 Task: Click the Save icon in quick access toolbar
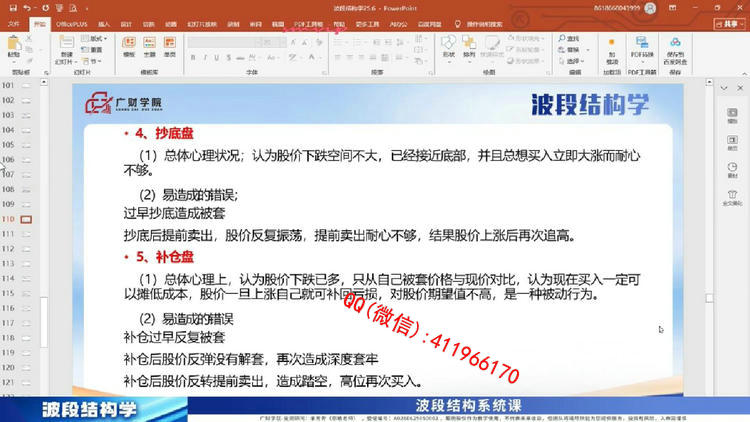13,8
